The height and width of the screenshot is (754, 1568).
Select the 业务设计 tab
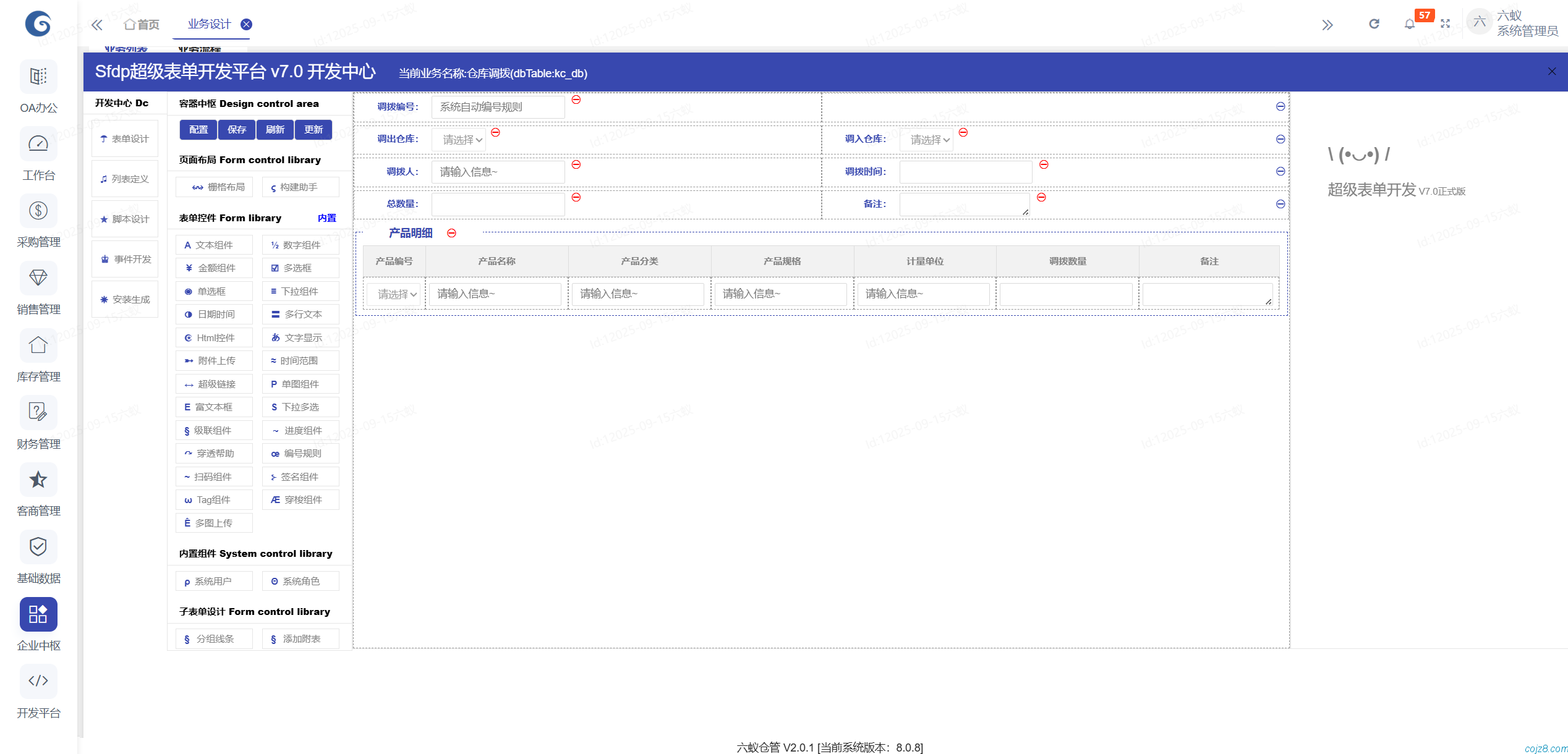(x=208, y=24)
